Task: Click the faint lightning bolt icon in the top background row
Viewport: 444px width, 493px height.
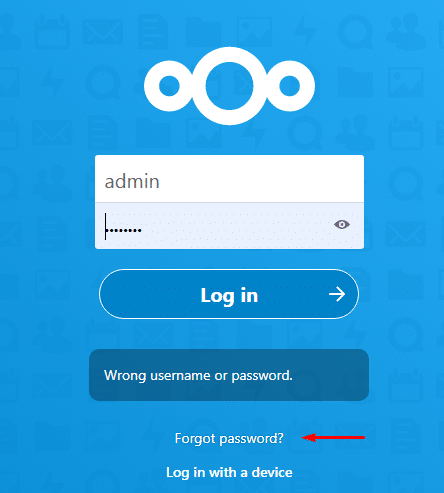Action: pyautogui.click(x=304, y=31)
